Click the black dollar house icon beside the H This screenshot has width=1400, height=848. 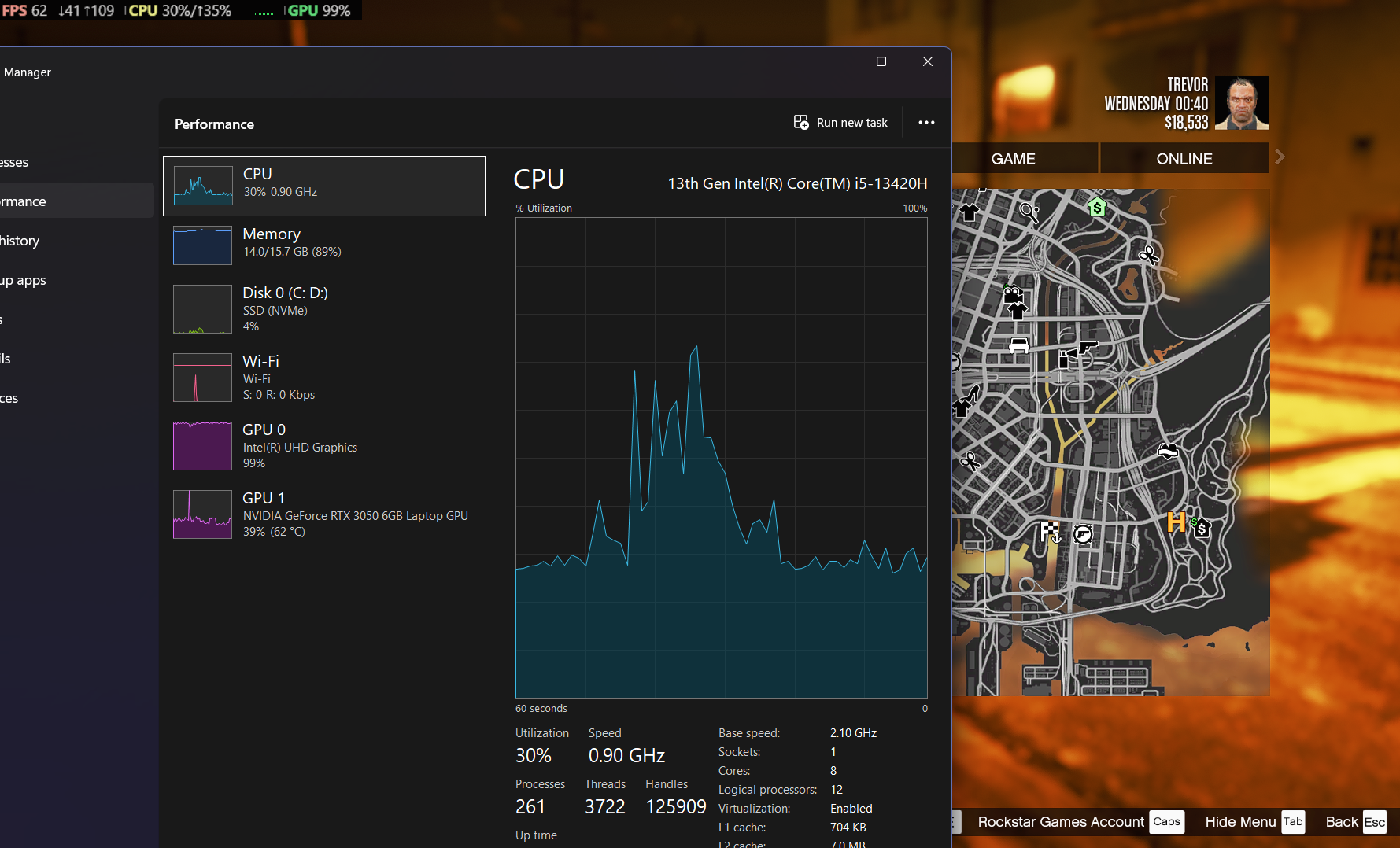1201,528
